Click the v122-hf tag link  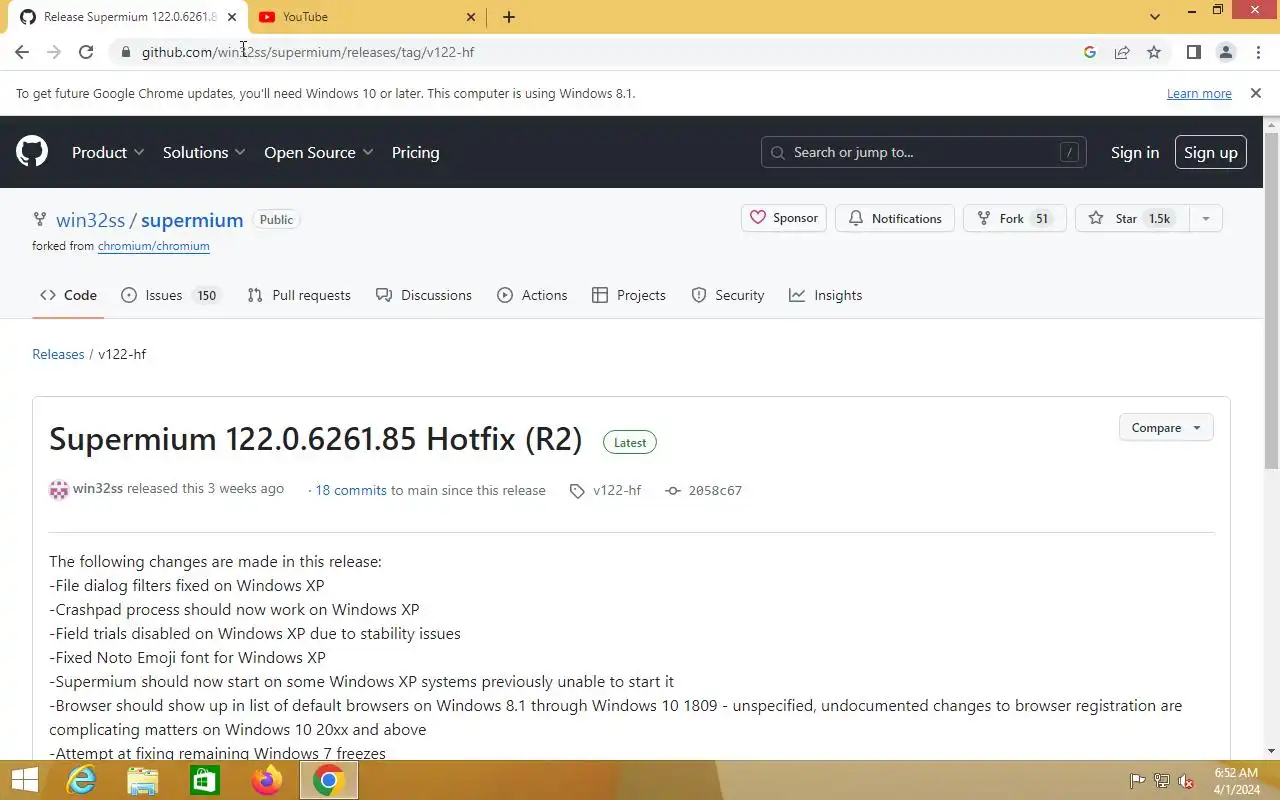pos(617,491)
